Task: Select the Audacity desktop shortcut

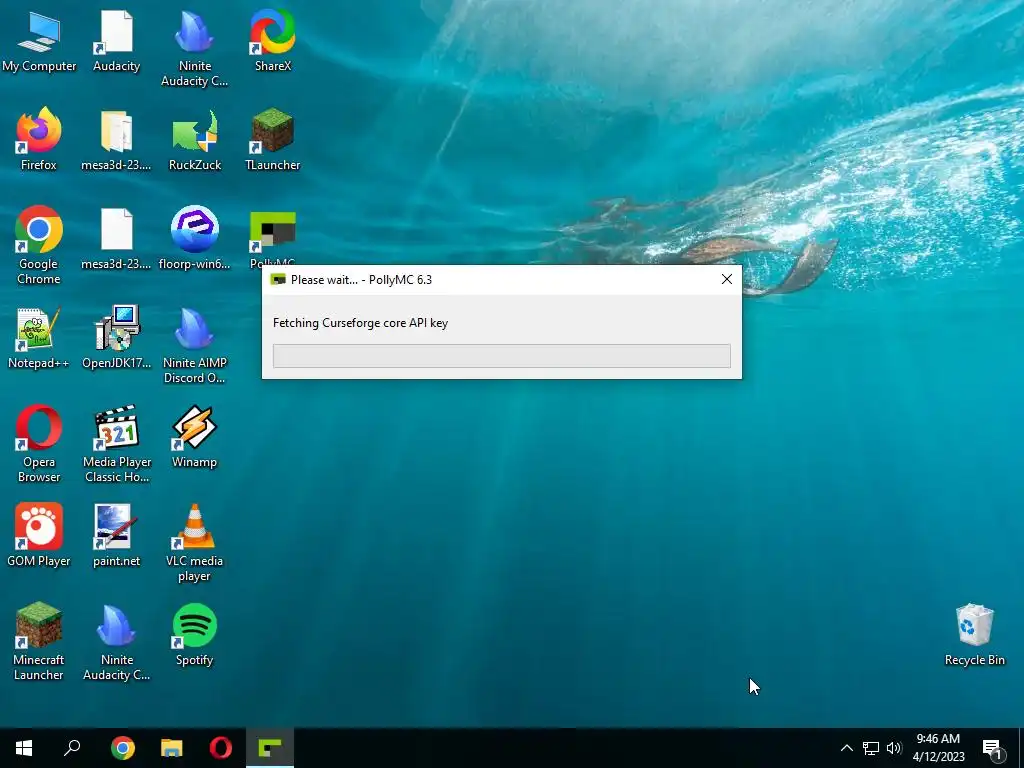Action: pyautogui.click(x=116, y=40)
